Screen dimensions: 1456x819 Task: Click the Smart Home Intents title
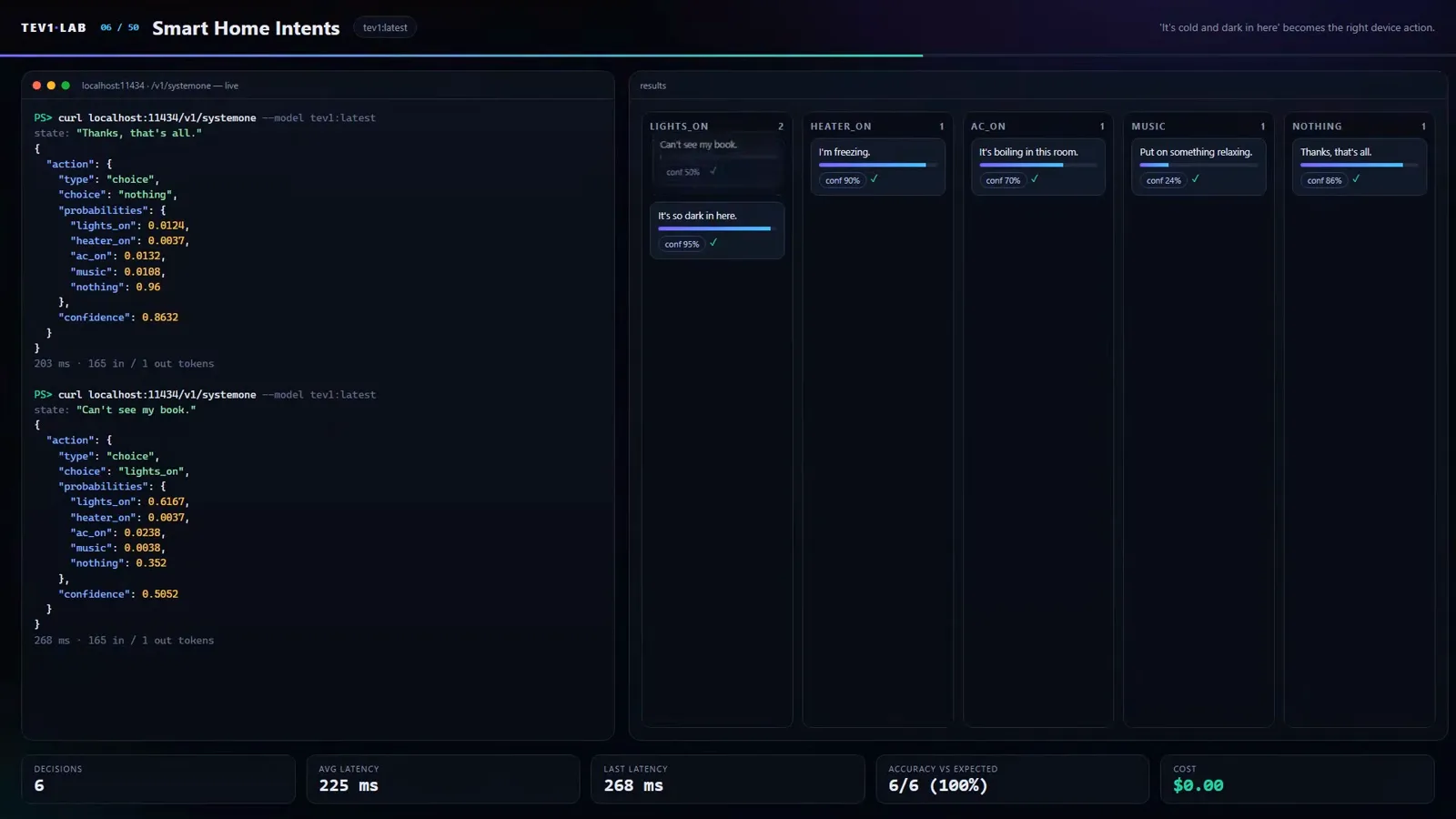click(246, 28)
